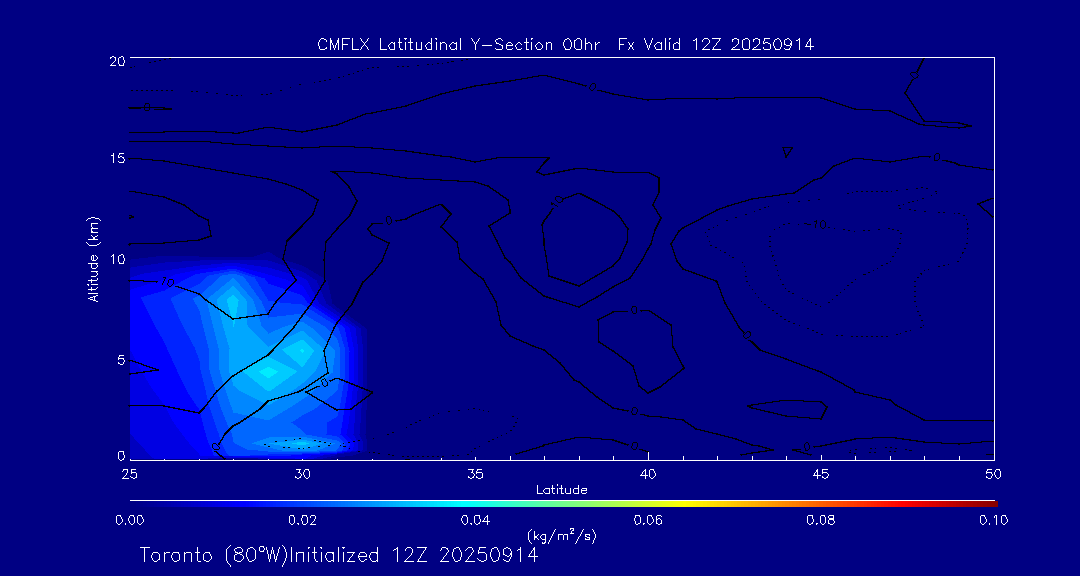Click inside closed contour near latitude 40, 6 km
1080x576 pixels.
click(636, 345)
